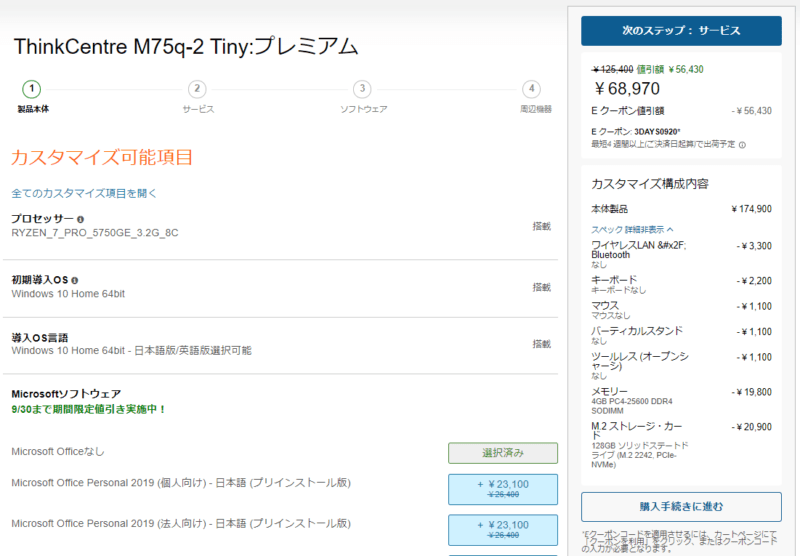
Task: Click the メモリー item in summary
Action: [x=681, y=402]
